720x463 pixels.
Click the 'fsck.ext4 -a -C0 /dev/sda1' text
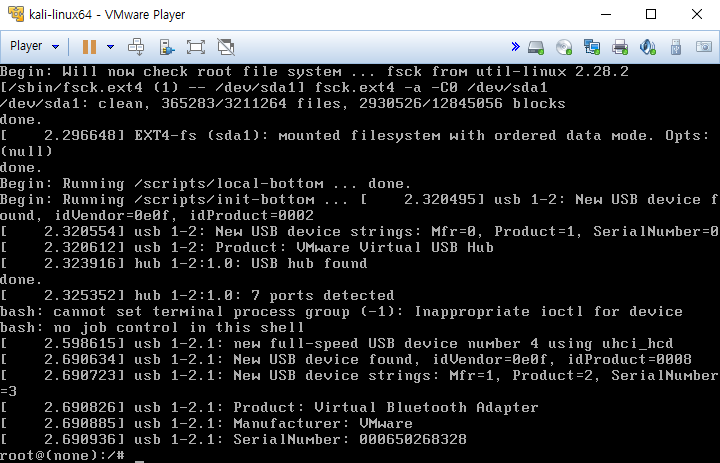[431, 87]
